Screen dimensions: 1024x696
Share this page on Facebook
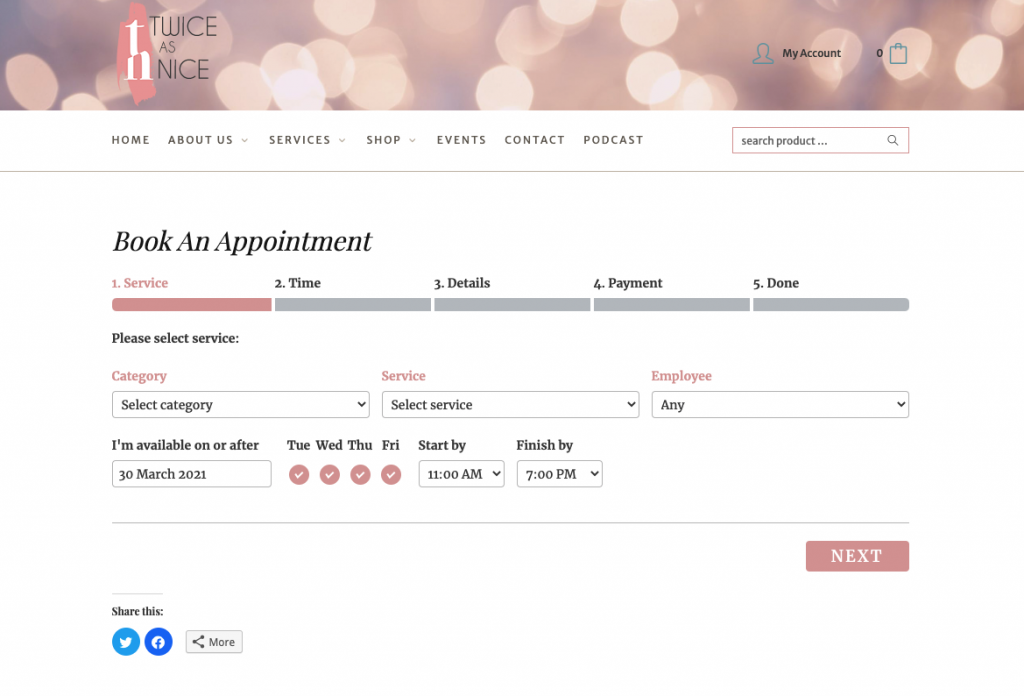coord(158,642)
